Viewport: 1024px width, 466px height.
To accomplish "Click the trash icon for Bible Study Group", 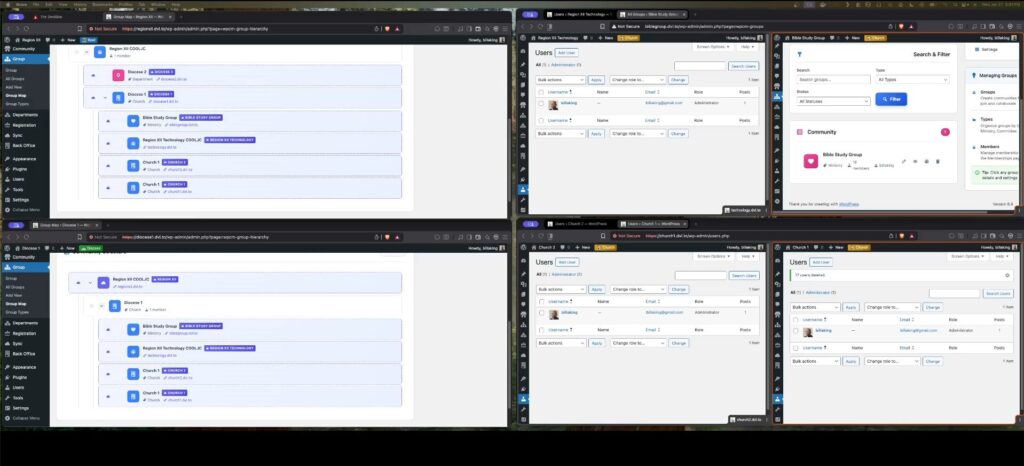I will point(939,161).
